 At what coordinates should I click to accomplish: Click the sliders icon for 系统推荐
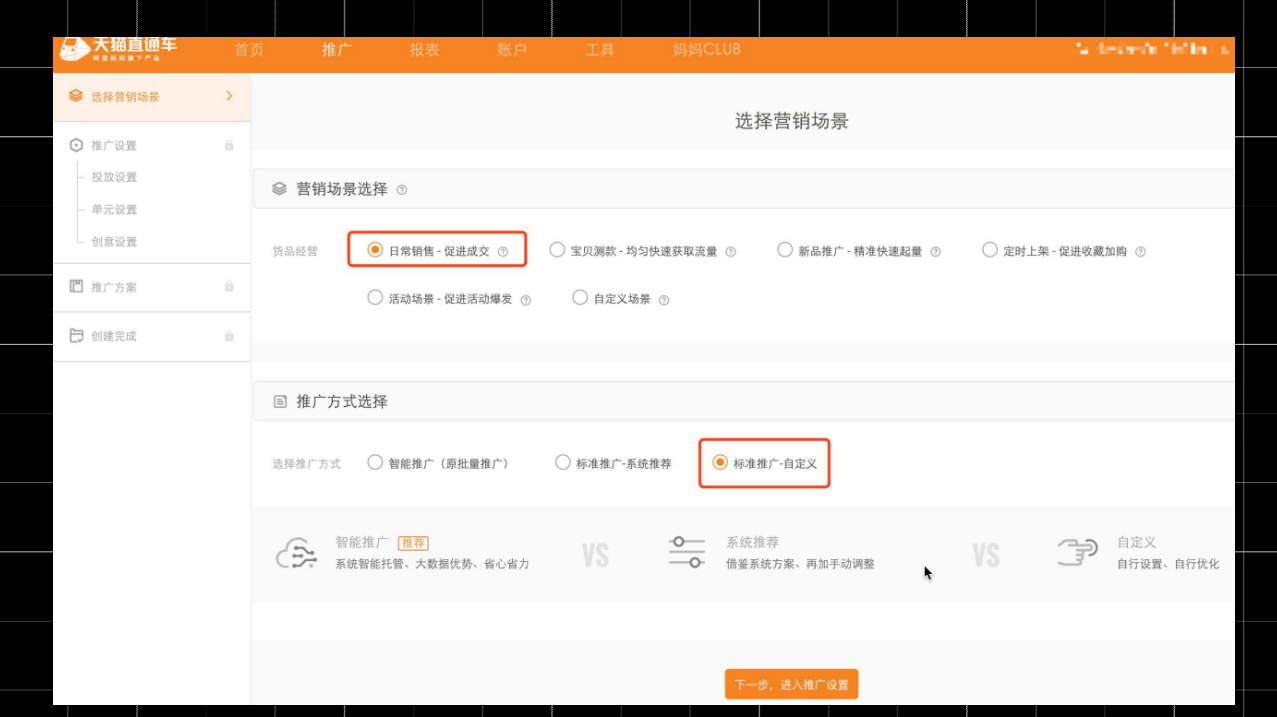coord(686,552)
